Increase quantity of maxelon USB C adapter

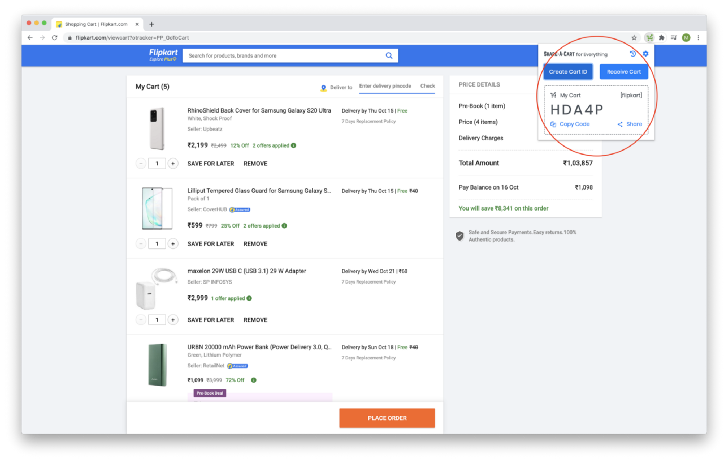pos(173,320)
